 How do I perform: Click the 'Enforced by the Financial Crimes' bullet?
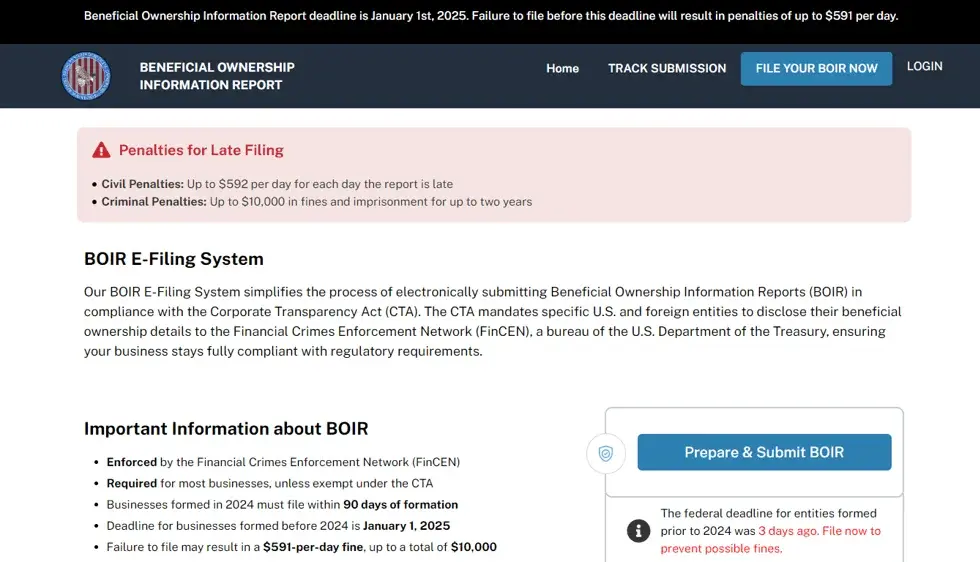[283, 462]
